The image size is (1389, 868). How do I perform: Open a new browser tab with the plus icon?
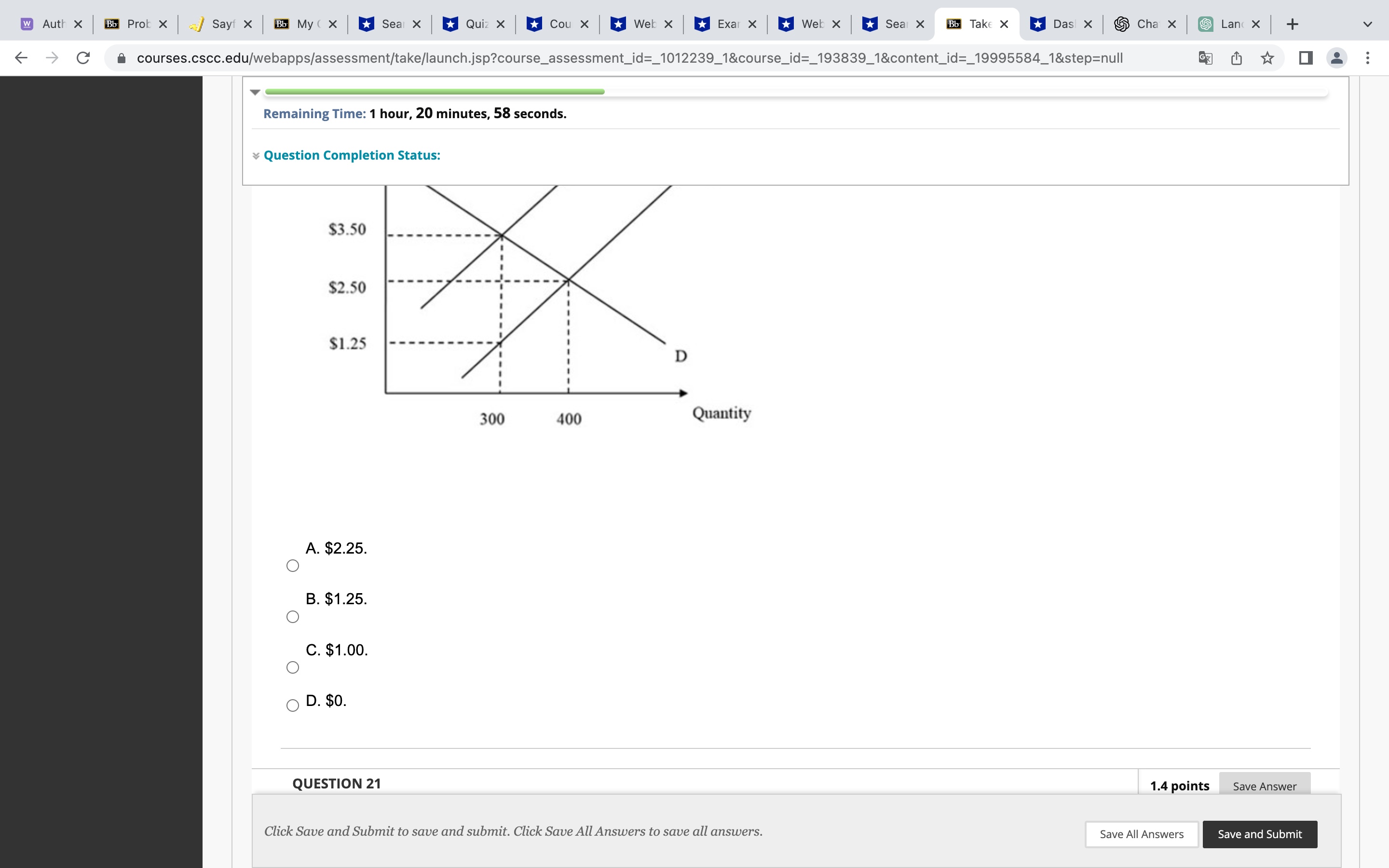[x=1293, y=24]
